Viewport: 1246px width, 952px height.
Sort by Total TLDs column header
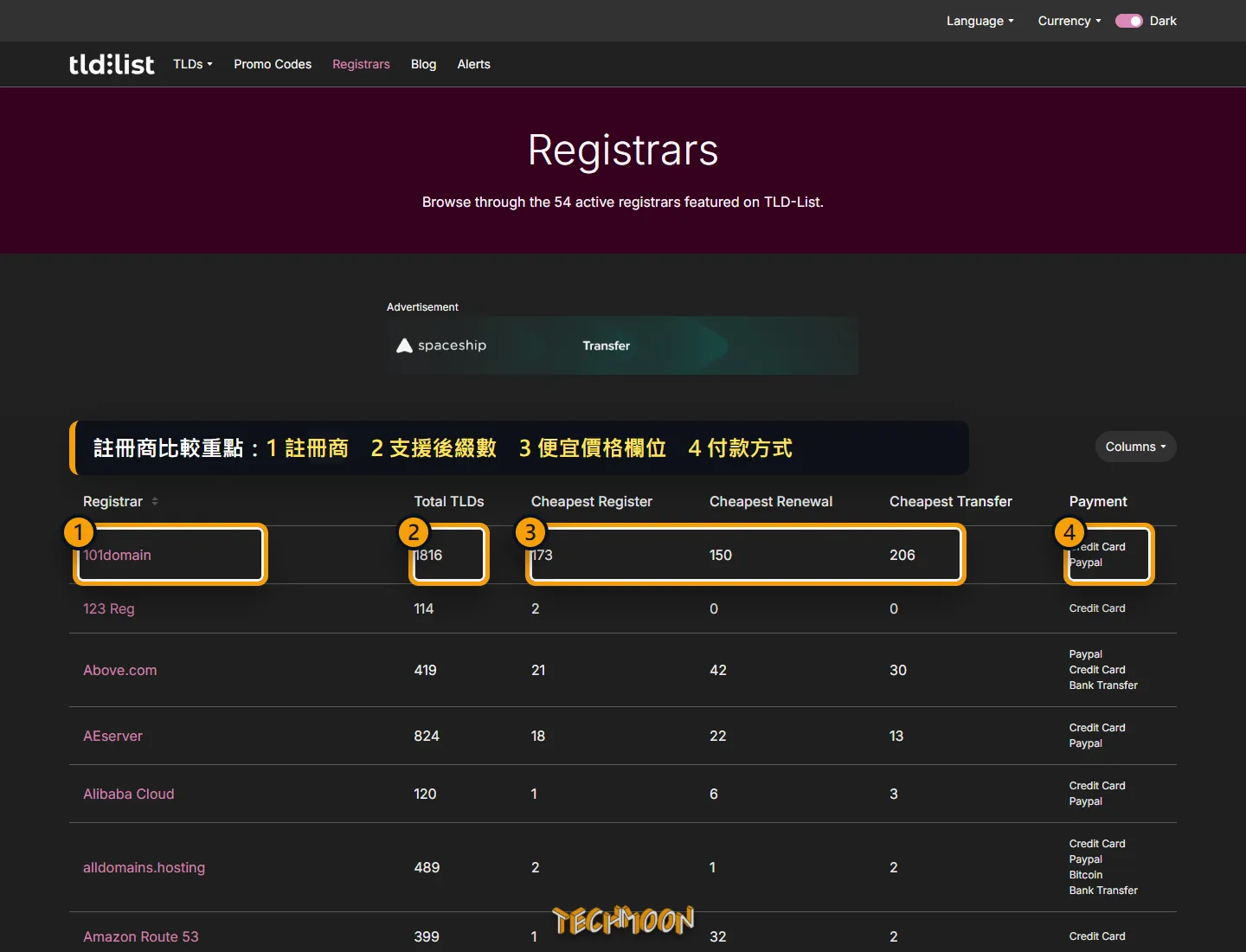pyautogui.click(x=449, y=501)
